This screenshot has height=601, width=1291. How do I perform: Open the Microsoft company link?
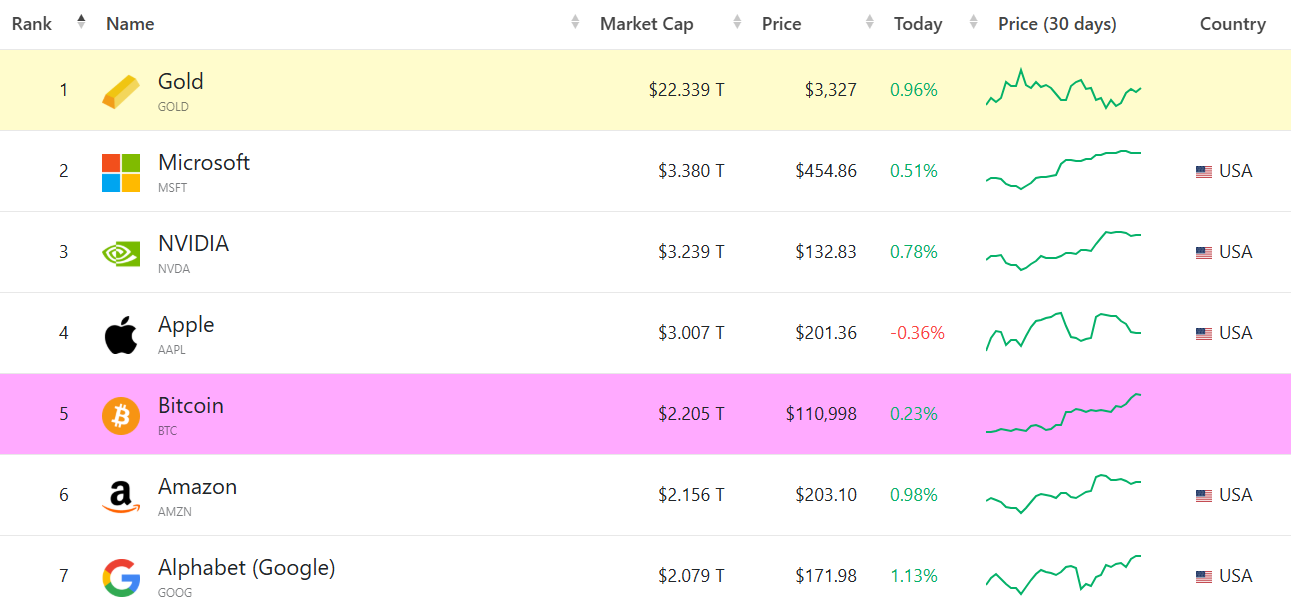point(204,163)
